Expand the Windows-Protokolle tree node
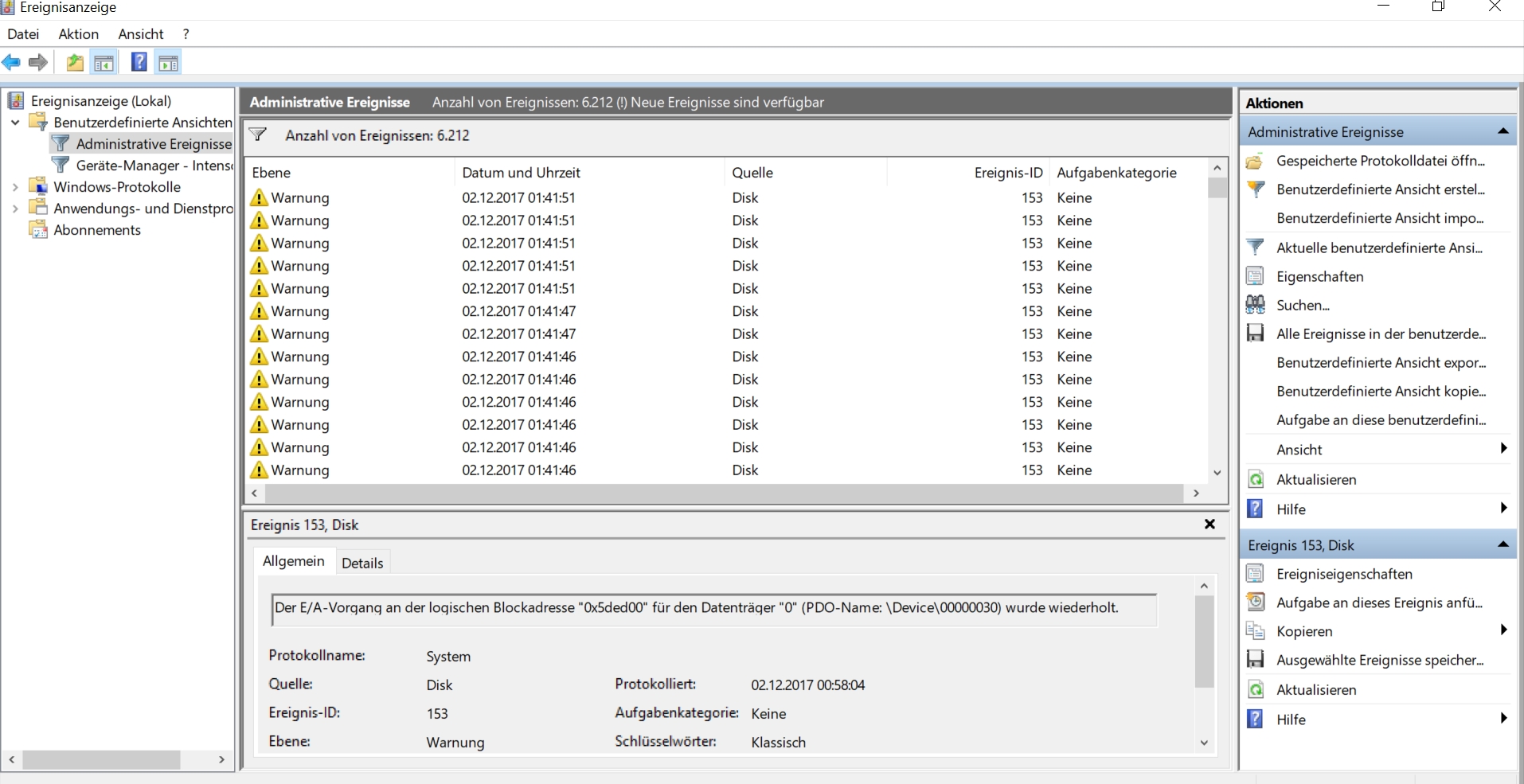This screenshot has height=784, width=1524. pyautogui.click(x=15, y=187)
